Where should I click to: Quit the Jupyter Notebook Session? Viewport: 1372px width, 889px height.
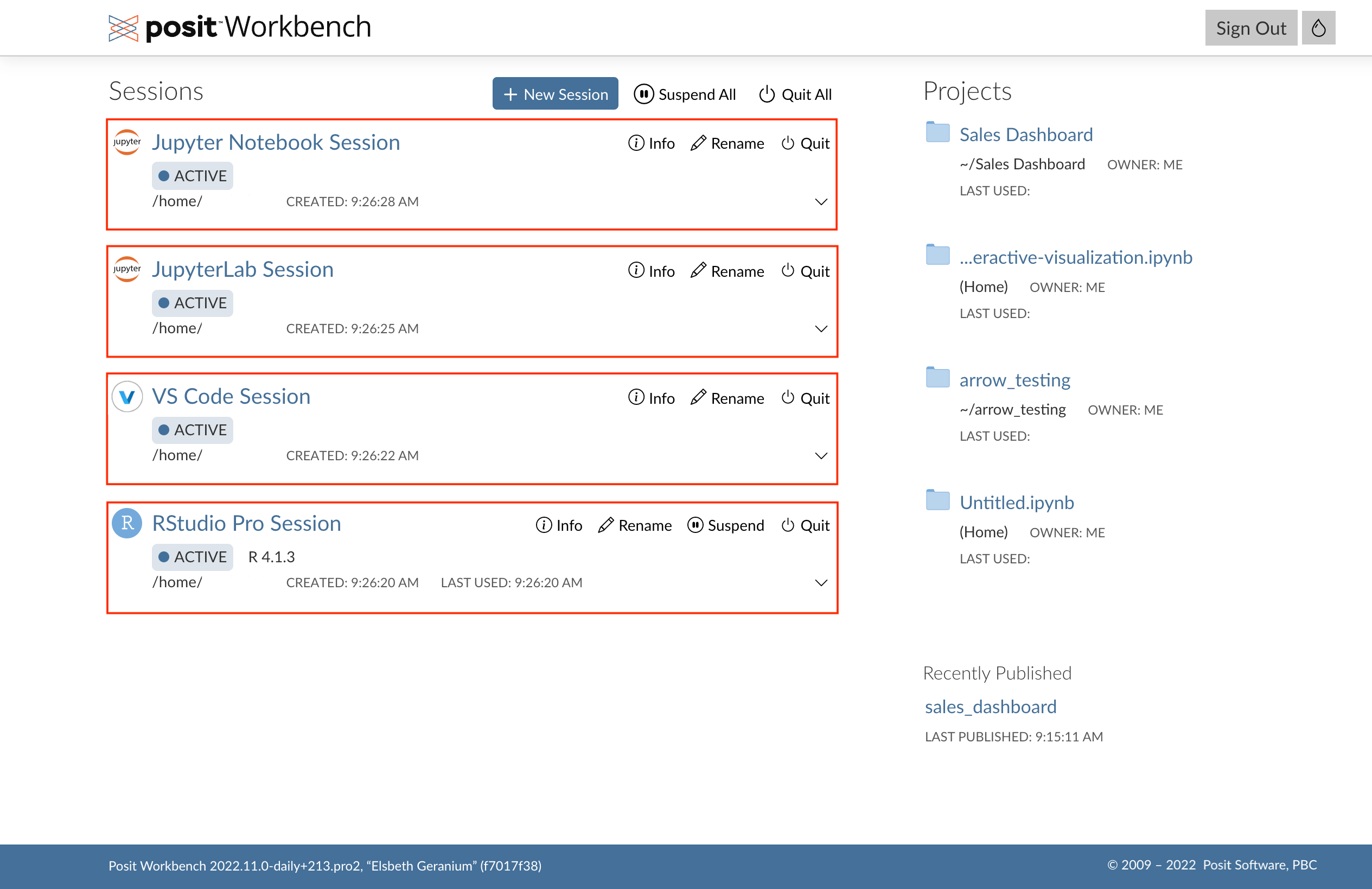click(805, 143)
